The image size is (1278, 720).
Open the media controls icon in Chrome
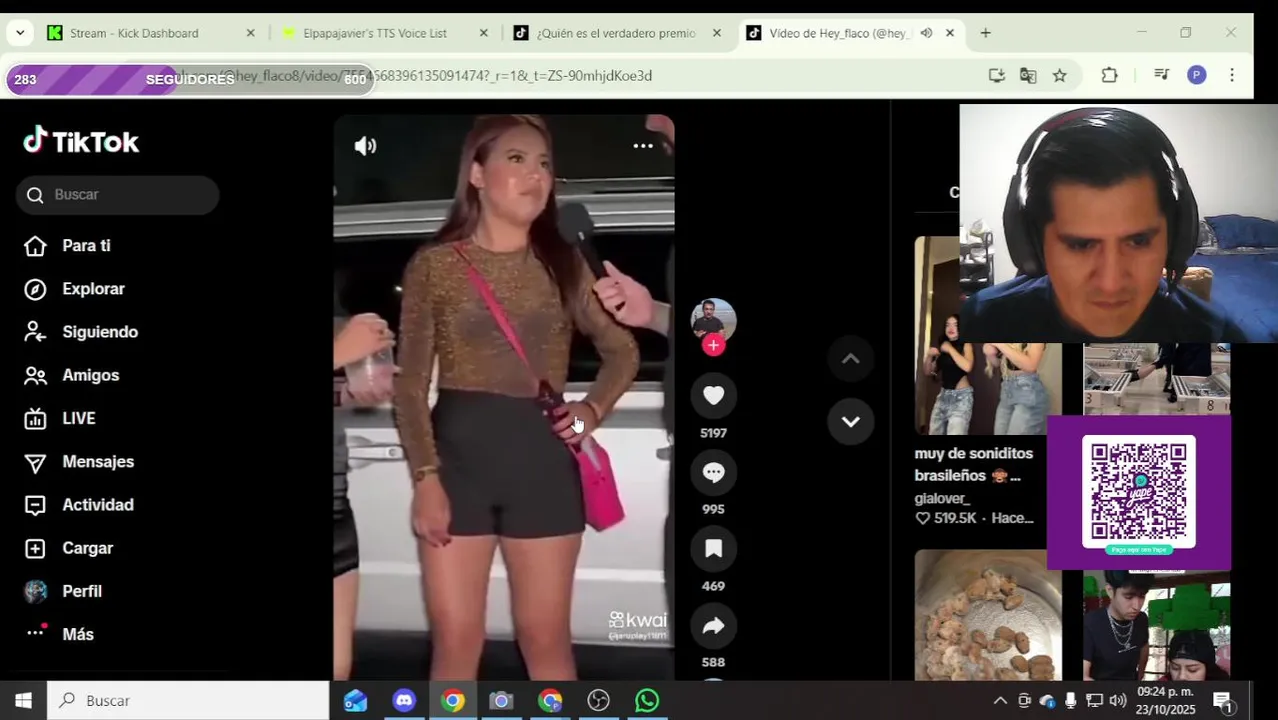(1161, 75)
